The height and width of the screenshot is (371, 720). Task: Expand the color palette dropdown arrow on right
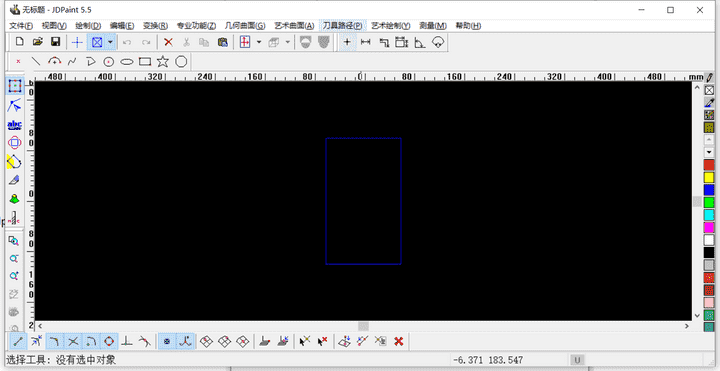pyautogui.click(x=709, y=152)
